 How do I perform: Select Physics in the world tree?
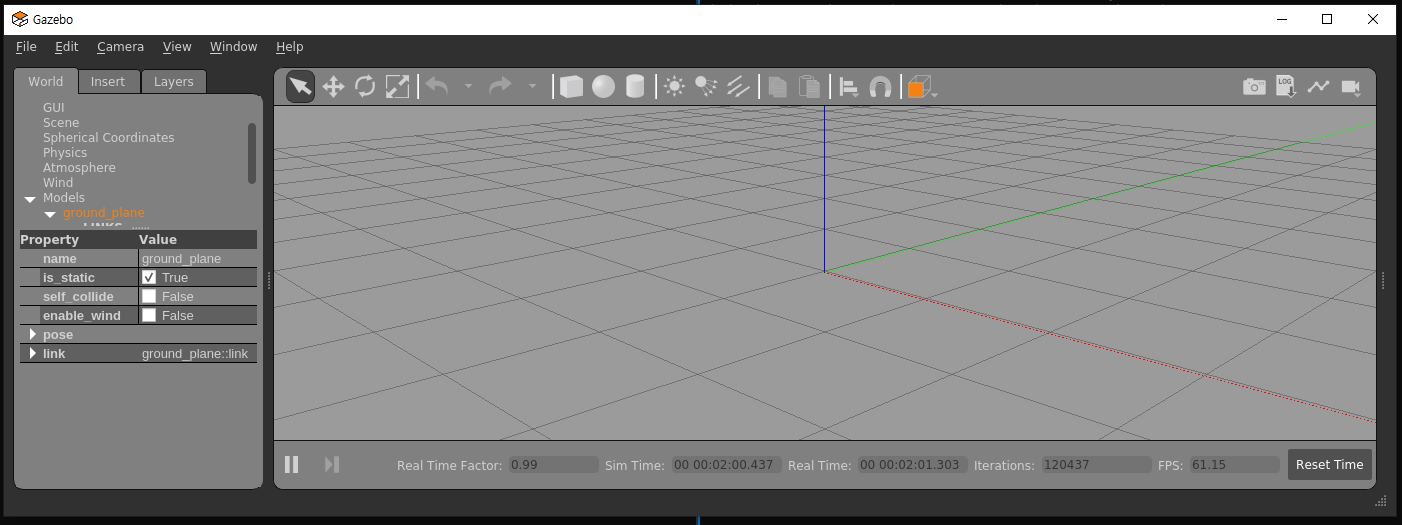click(65, 152)
